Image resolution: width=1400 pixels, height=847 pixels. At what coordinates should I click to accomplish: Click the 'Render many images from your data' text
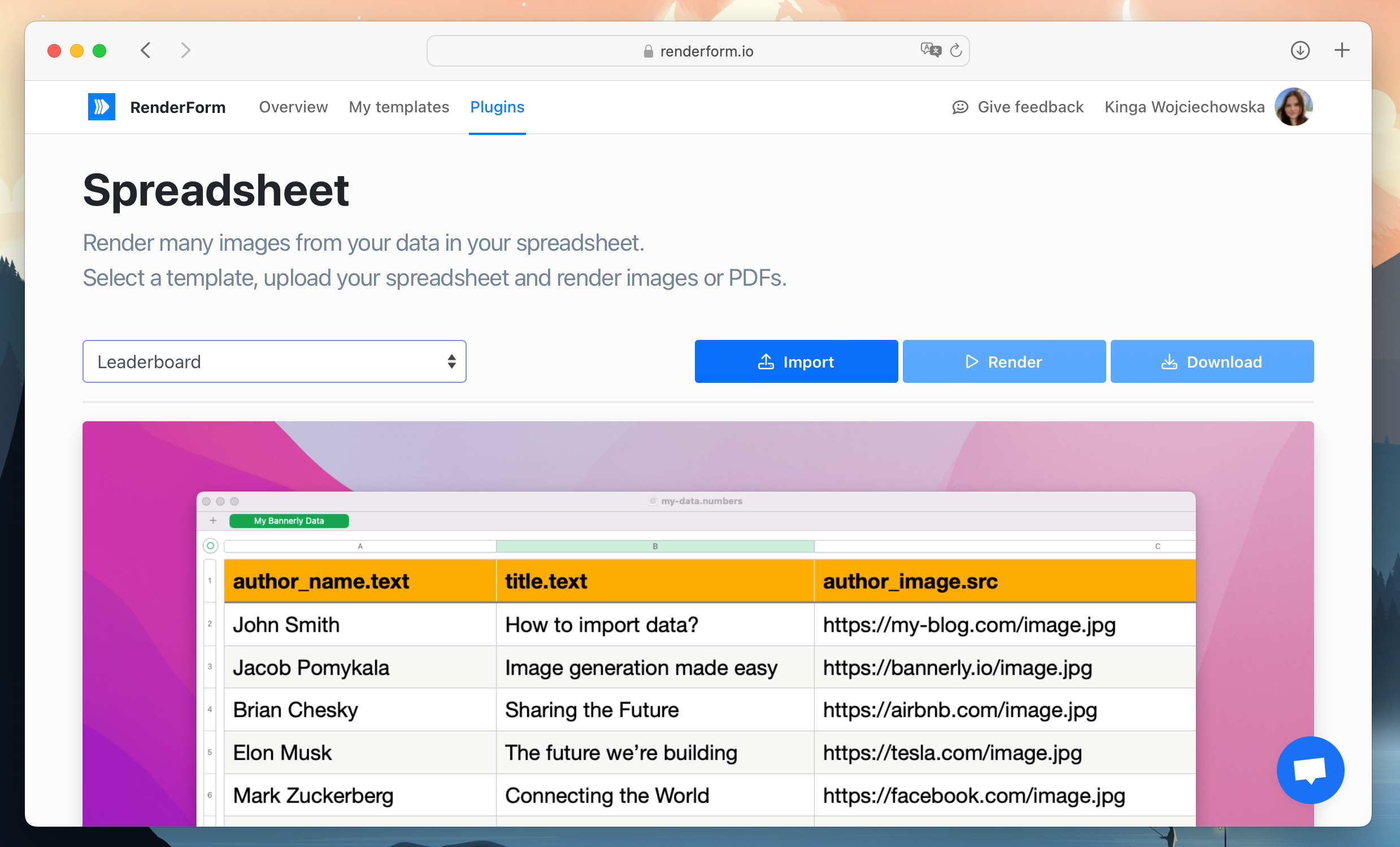click(364, 243)
